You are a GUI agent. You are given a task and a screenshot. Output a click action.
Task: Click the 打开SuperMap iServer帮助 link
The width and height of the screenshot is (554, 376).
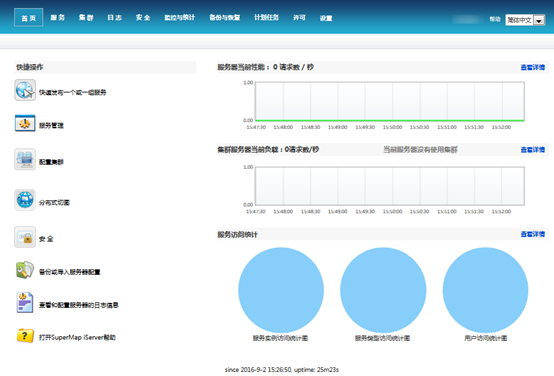click(x=77, y=337)
